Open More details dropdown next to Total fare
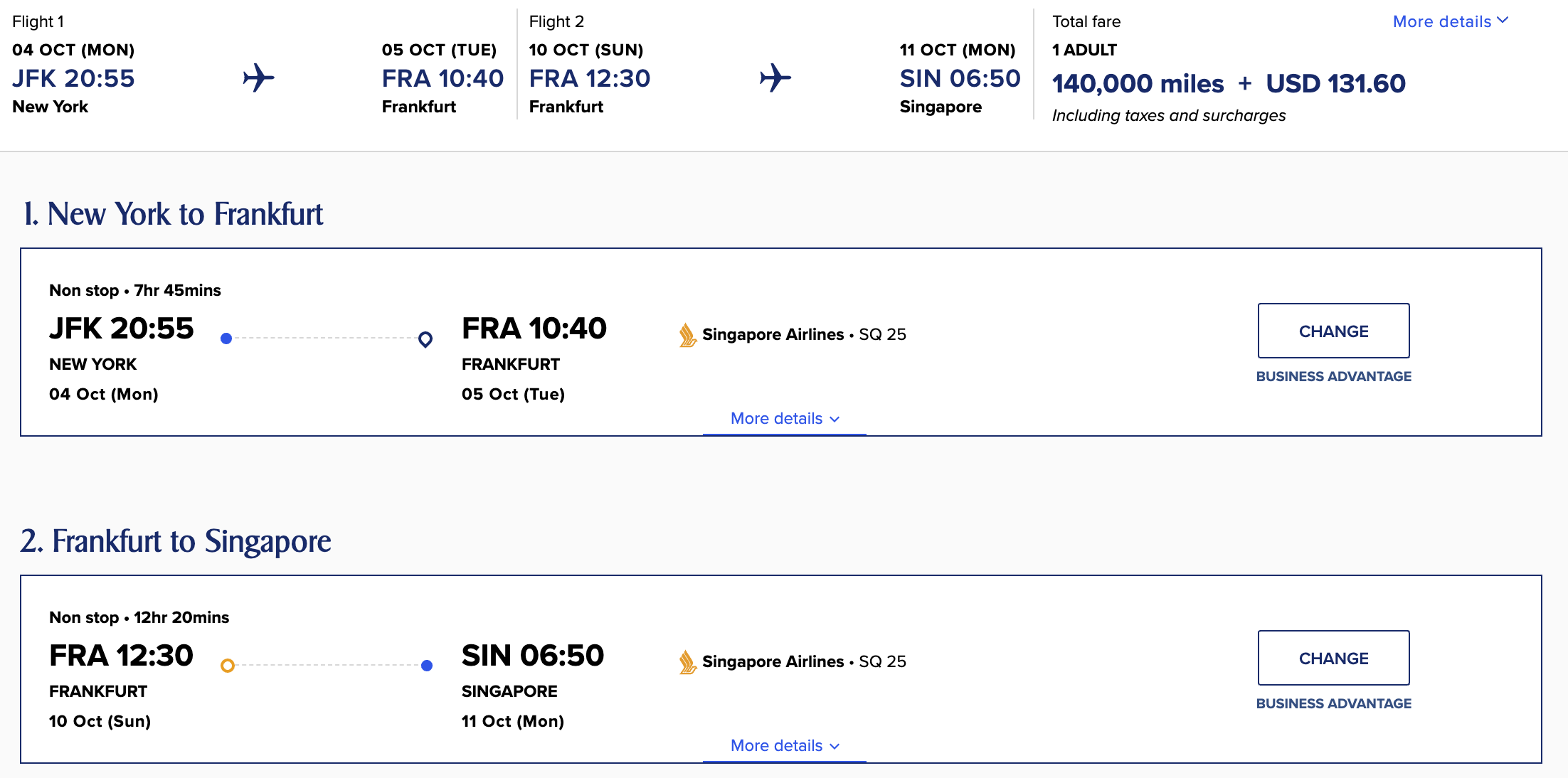This screenshot has height=778, width=1568. (1450, 21)
